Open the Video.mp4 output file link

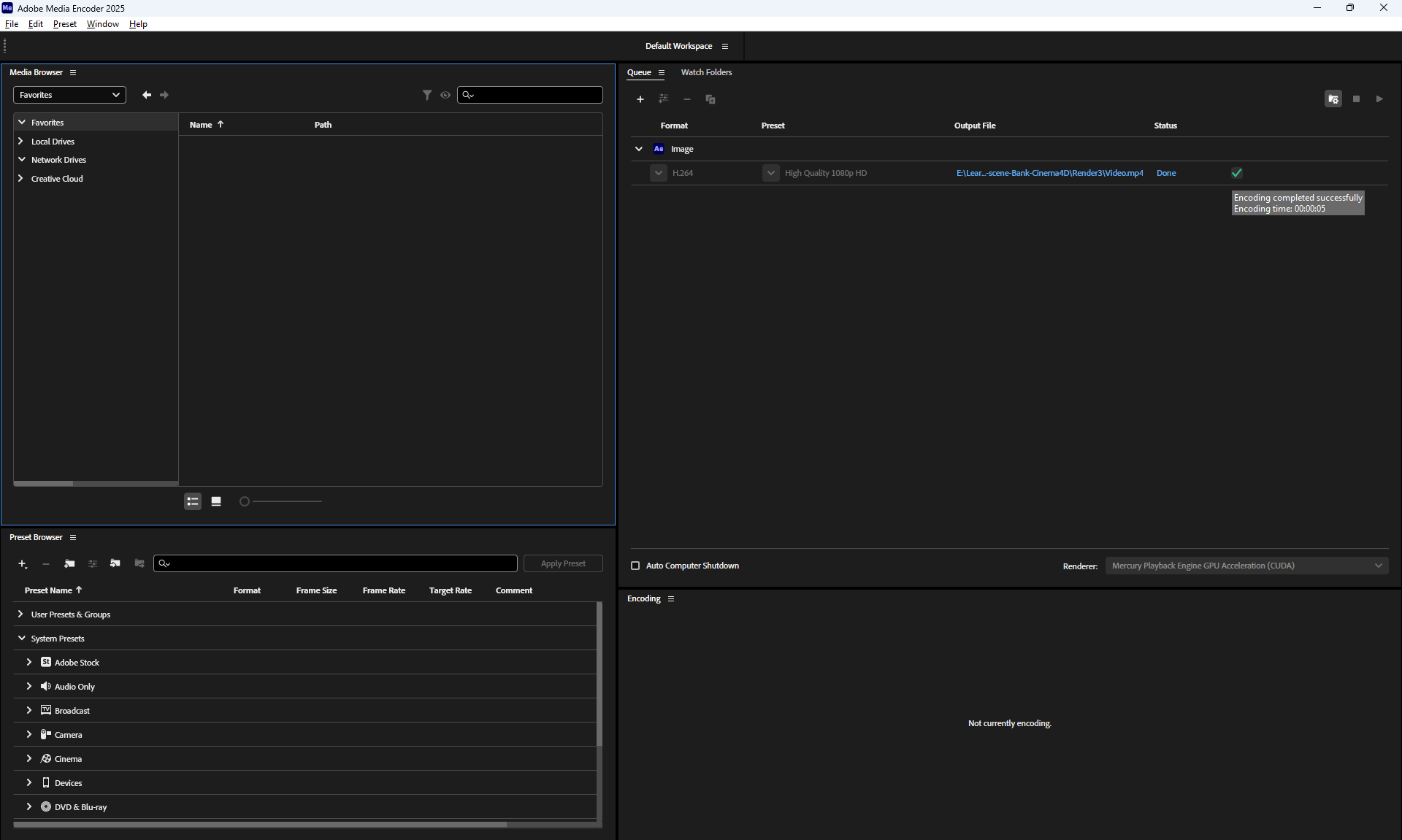coord(1049,173)
